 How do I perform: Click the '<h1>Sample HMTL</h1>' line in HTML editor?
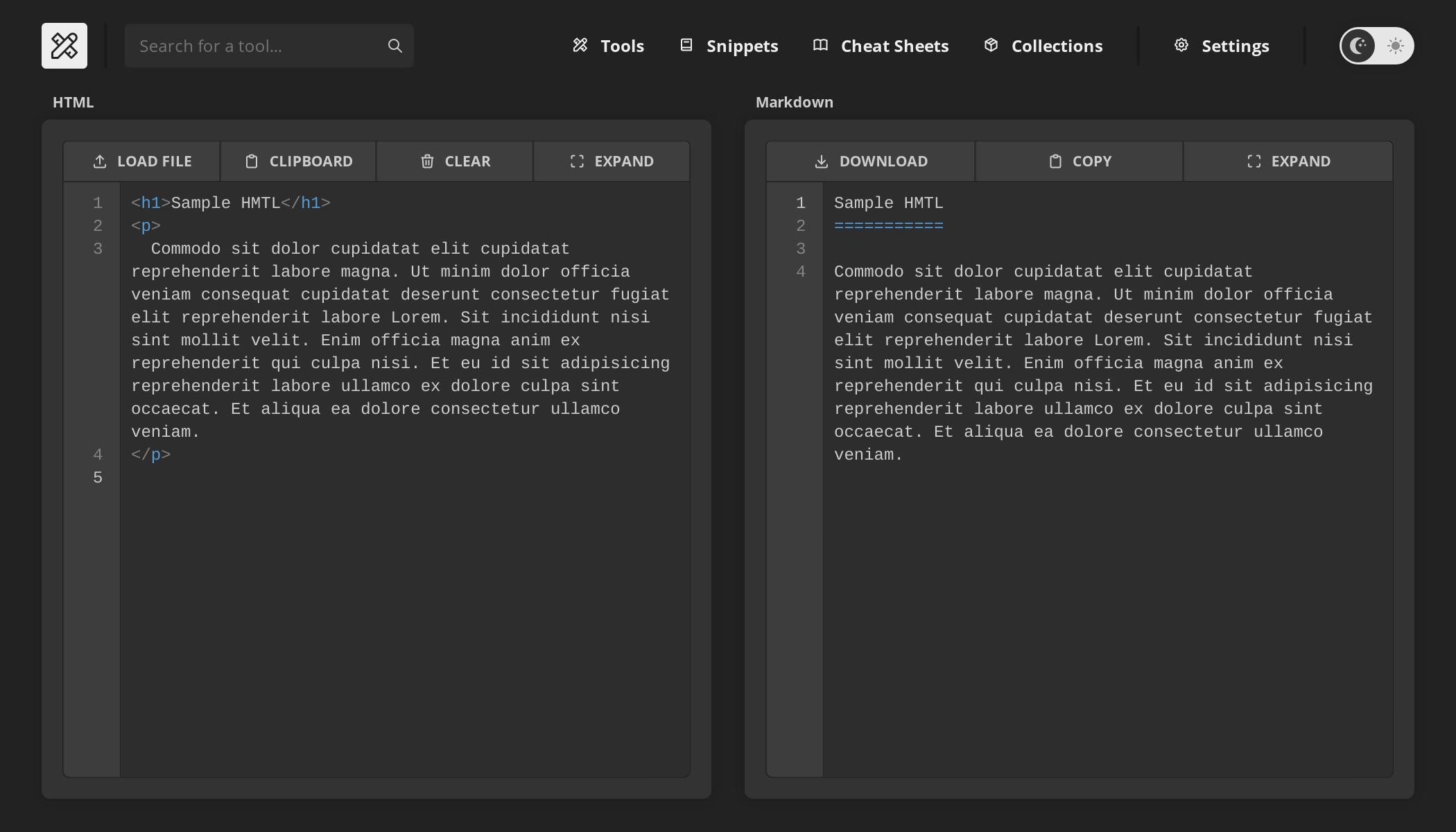pos(231,203)
